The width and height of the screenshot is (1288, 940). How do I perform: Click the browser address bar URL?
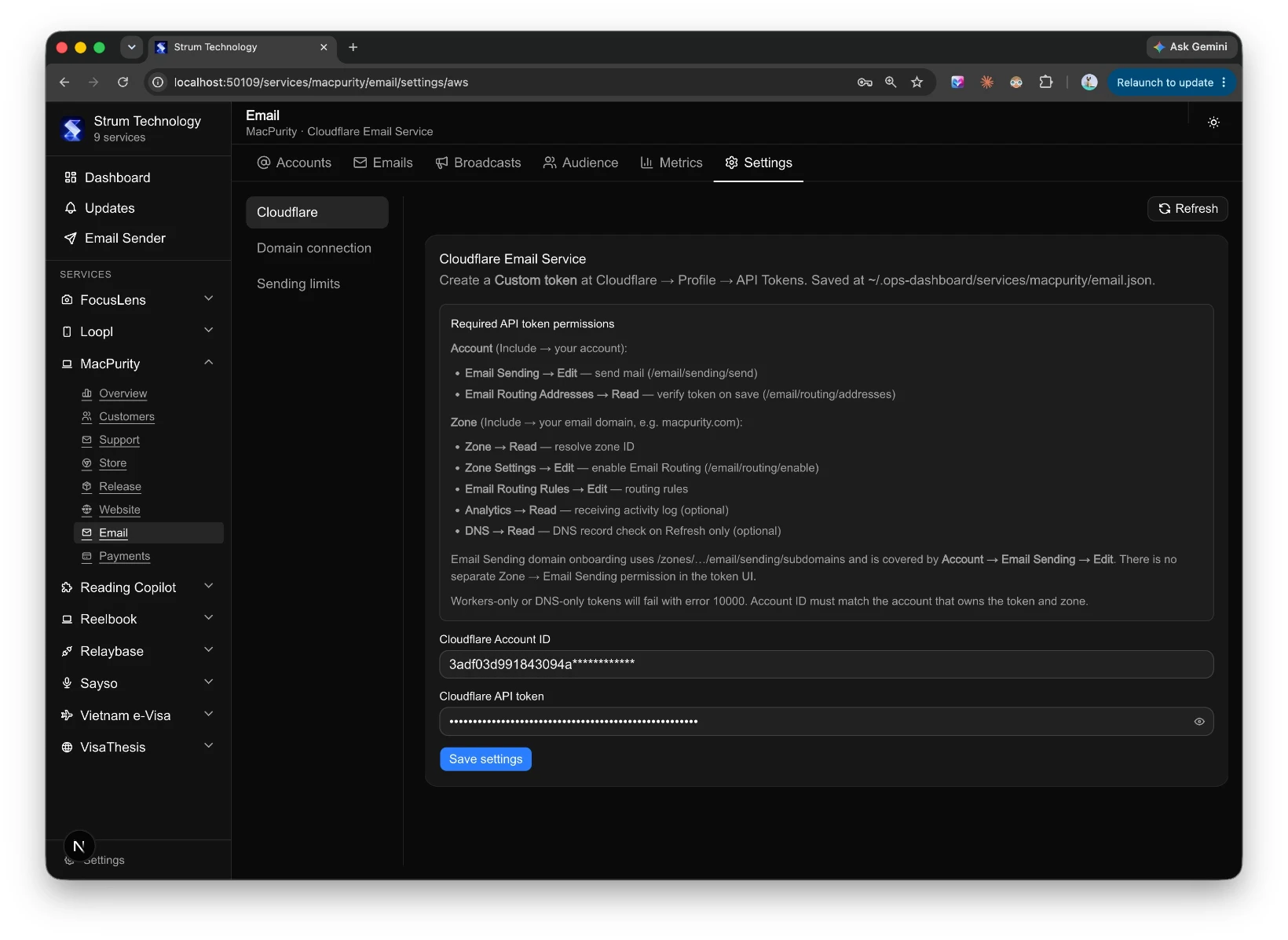tap(321, 82)
